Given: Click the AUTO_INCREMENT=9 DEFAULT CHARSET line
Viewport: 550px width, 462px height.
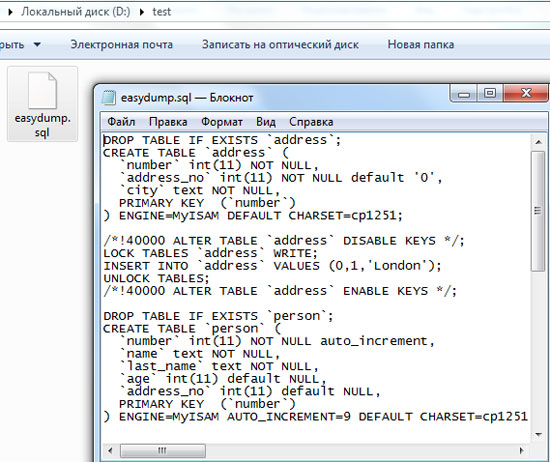Looking at the screenshot, I should coord(316,417).
